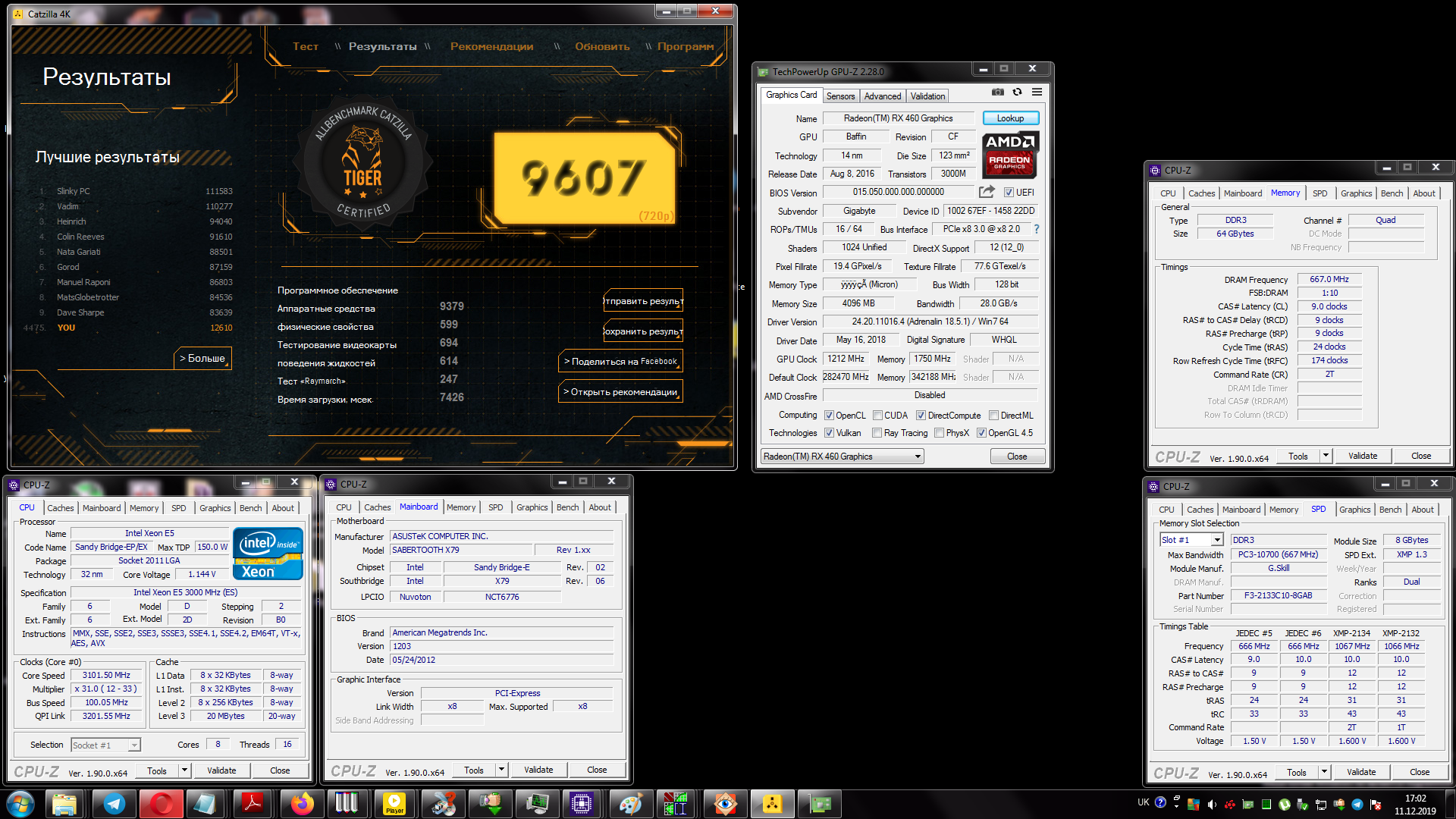Click the system clock showing 17:02
This screenshot has width=1456, height=819.
pos(1415,798)
